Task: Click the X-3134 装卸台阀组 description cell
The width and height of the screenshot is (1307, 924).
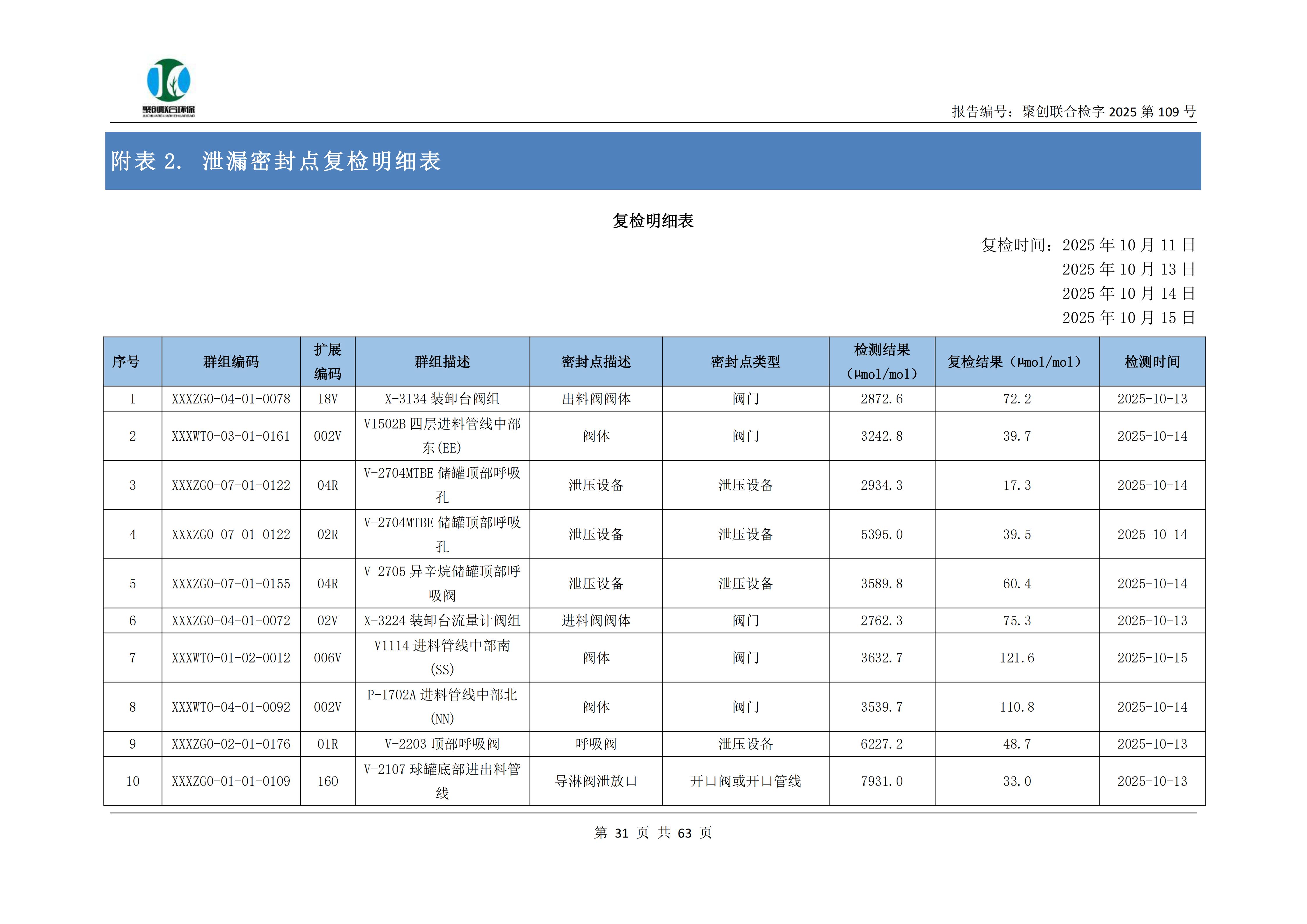Action: 442,399
